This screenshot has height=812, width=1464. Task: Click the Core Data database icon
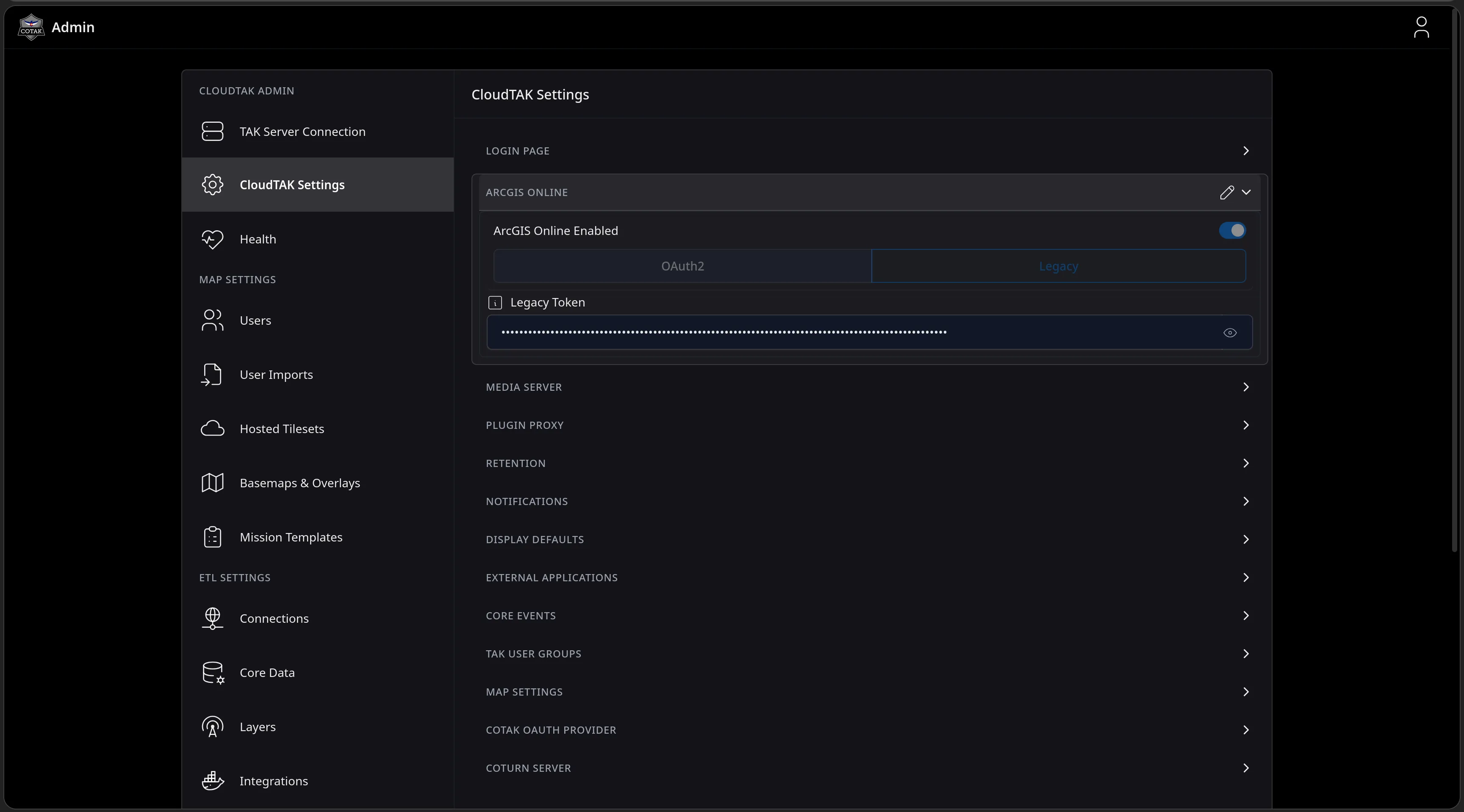coord(213,673)
